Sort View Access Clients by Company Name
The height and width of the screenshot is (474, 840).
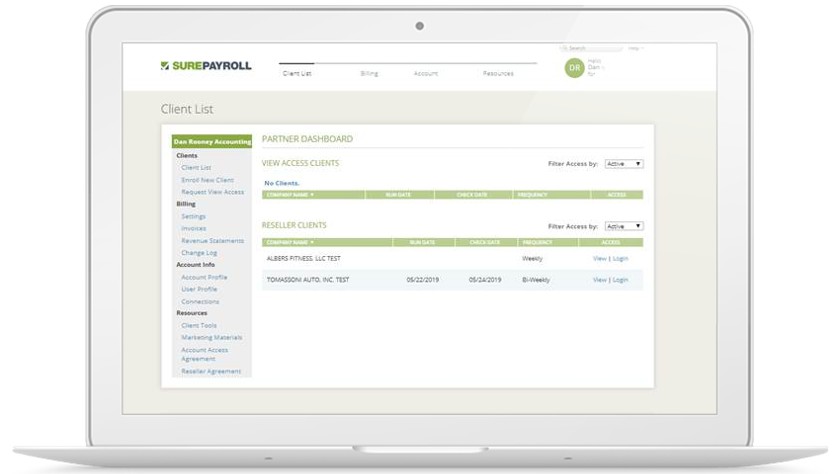pyautogui.click(x=290, y=195)
